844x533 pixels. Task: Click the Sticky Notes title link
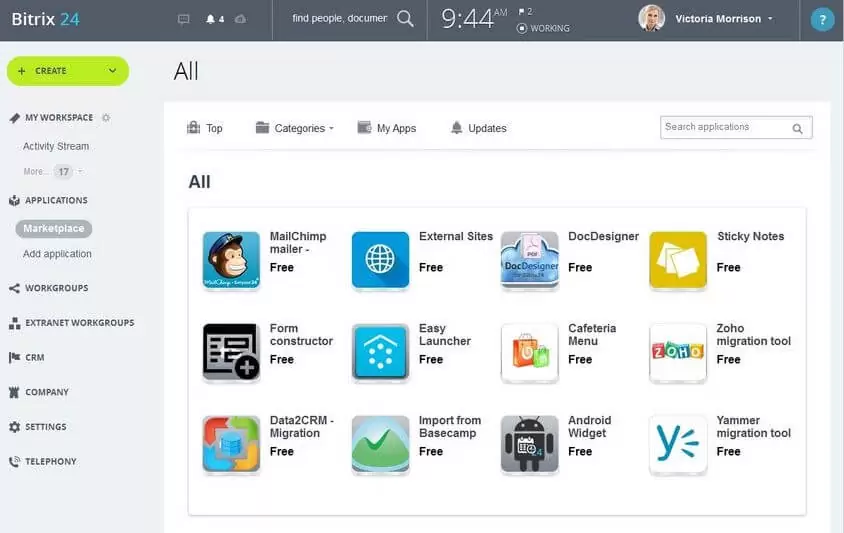[750, 236]
